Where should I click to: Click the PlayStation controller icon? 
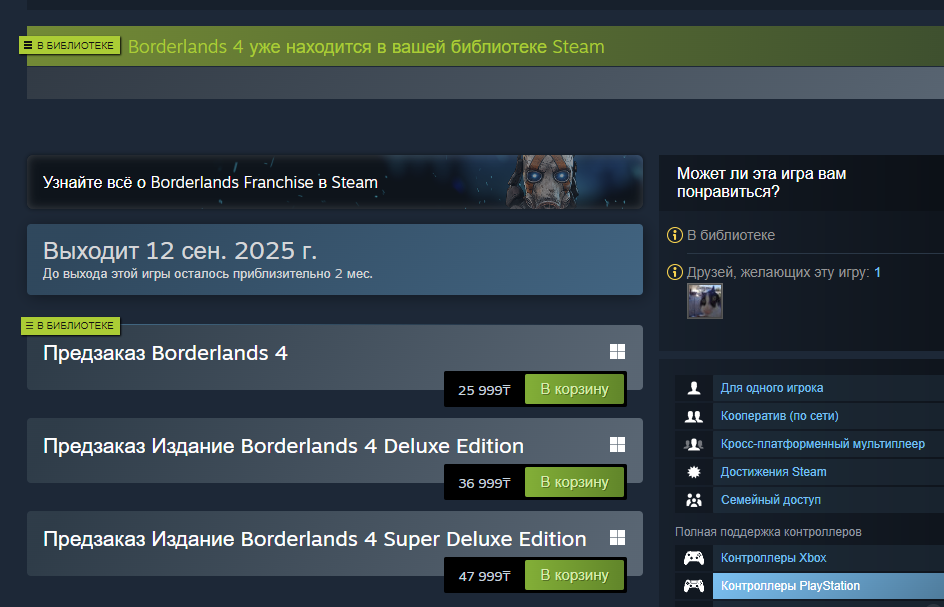coord(694,586)
